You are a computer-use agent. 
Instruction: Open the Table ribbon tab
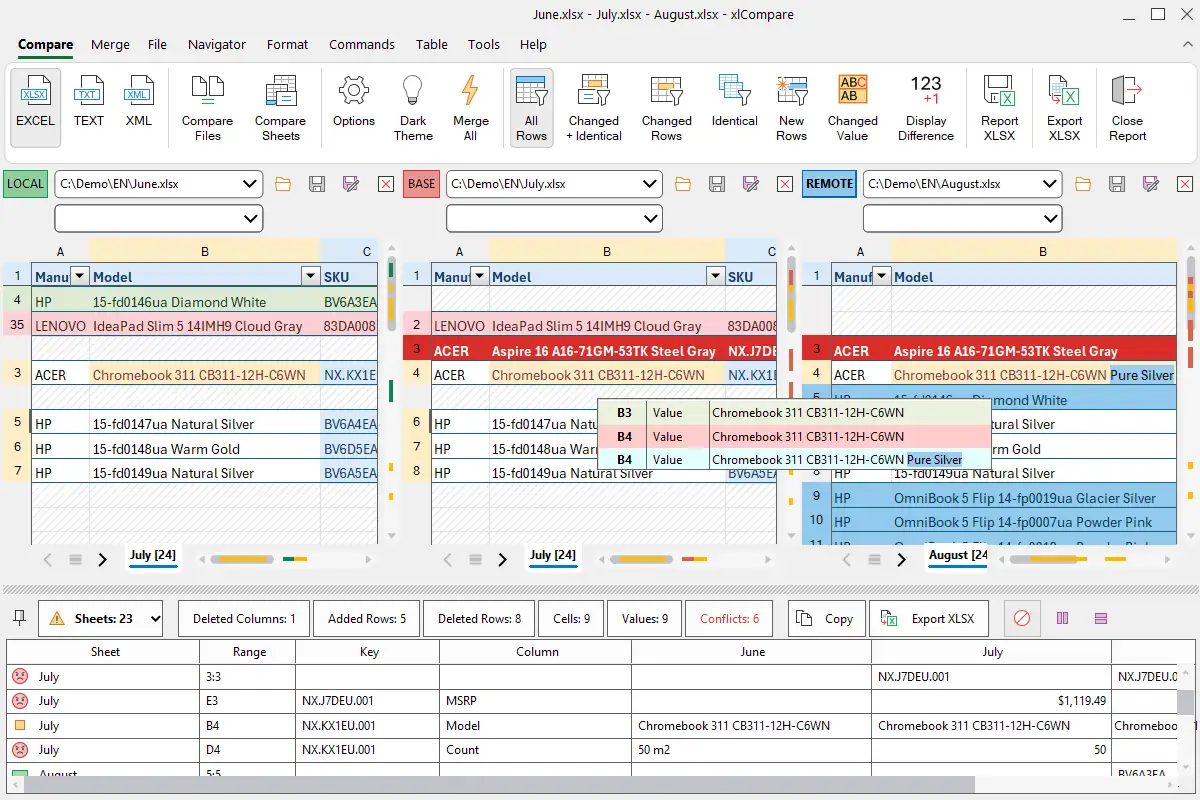[432, 44]
